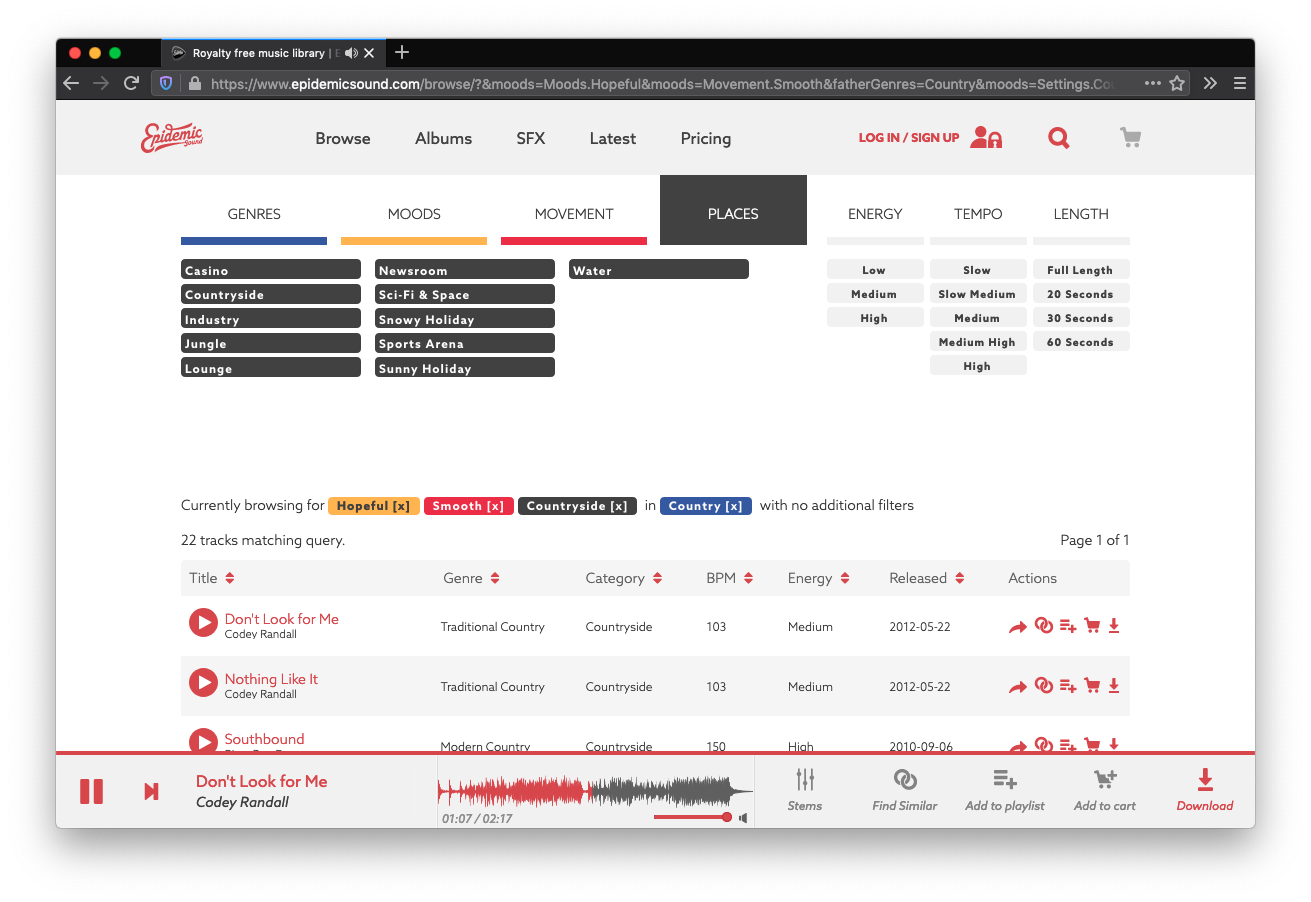Toggle the Low energy filter
Viewport: 1311px width, 902px height.
tap(874, 270)
